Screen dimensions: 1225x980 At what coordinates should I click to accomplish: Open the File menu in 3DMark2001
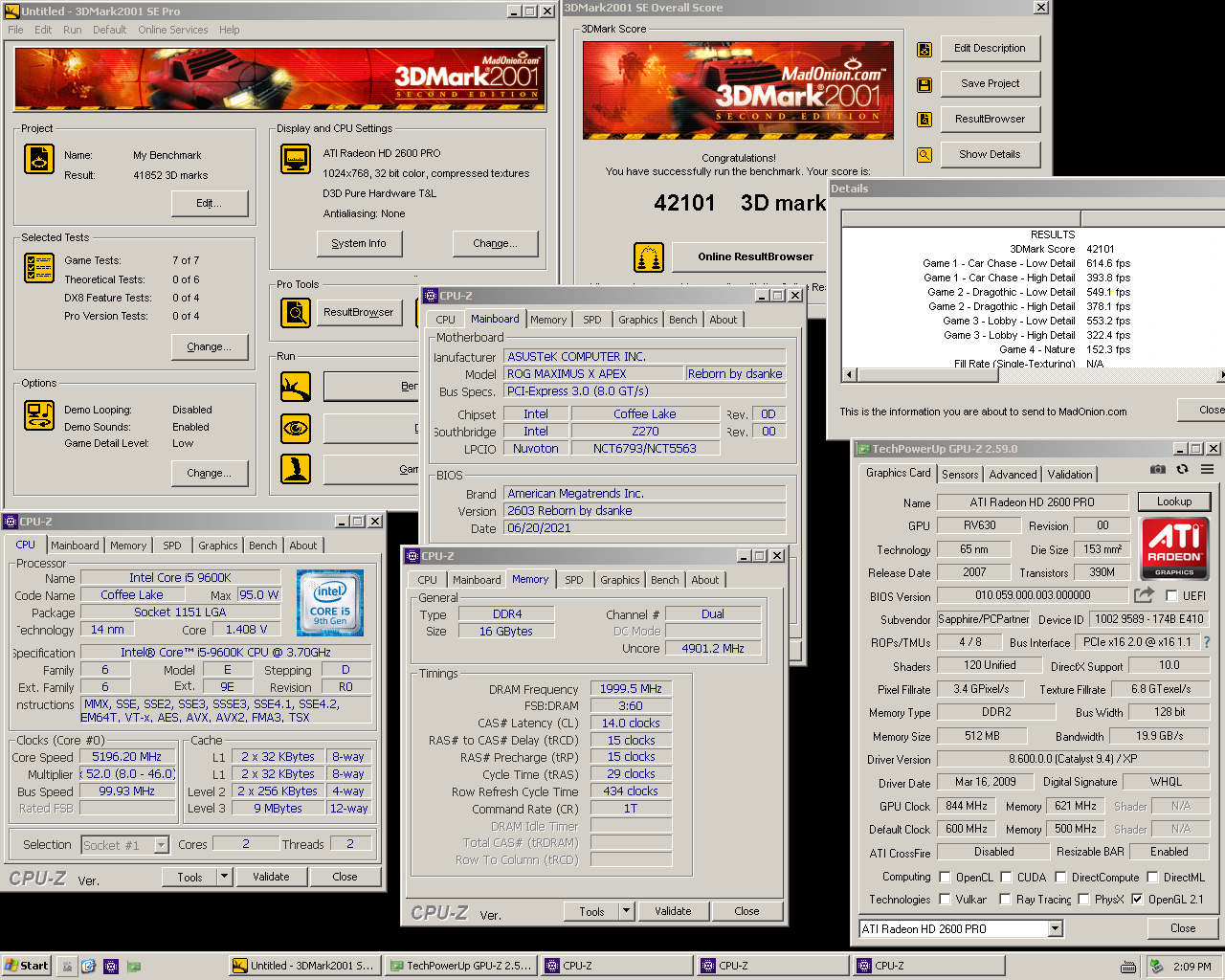(15, 30)
